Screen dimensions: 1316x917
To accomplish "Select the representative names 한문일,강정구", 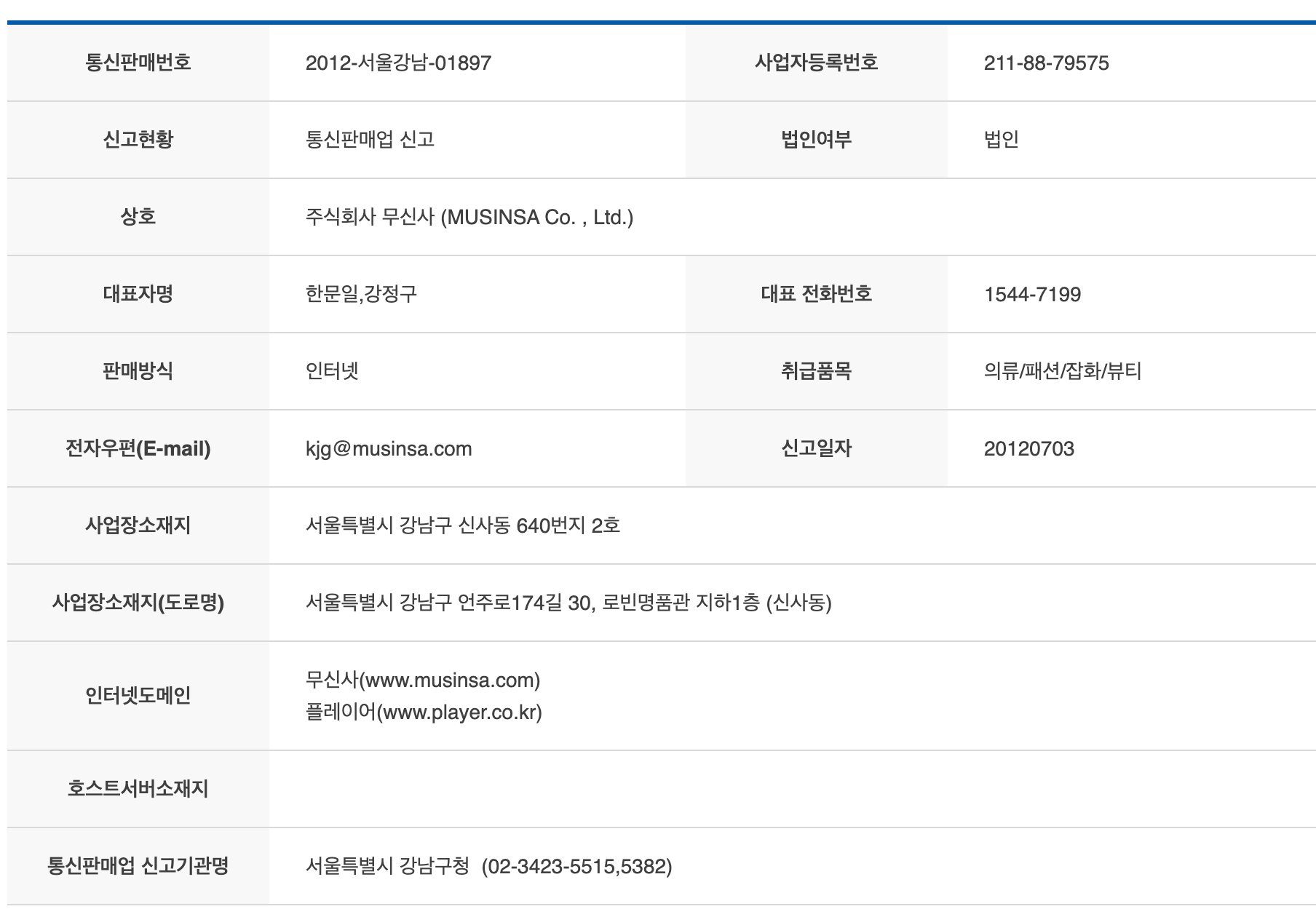I will [x=361, y=294].
